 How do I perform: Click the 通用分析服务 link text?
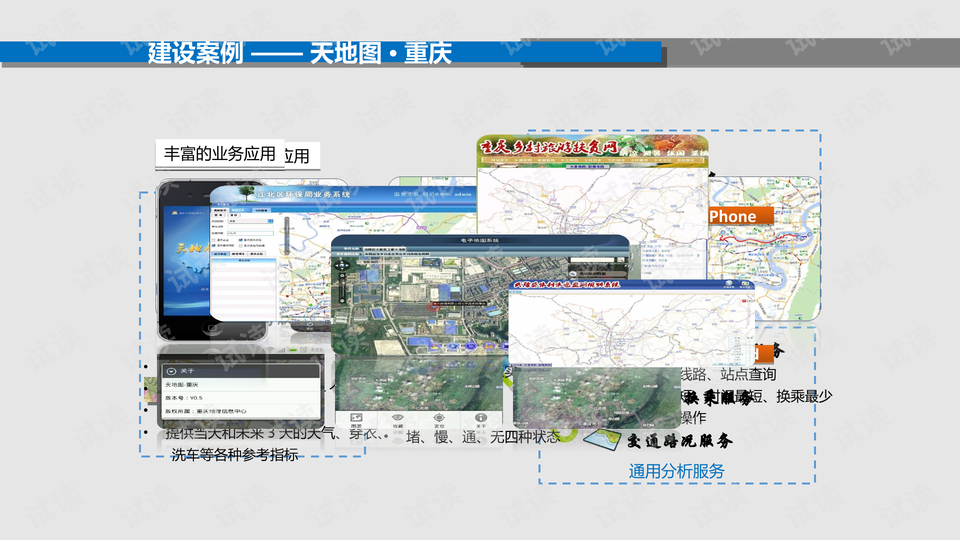coord(676,470)
